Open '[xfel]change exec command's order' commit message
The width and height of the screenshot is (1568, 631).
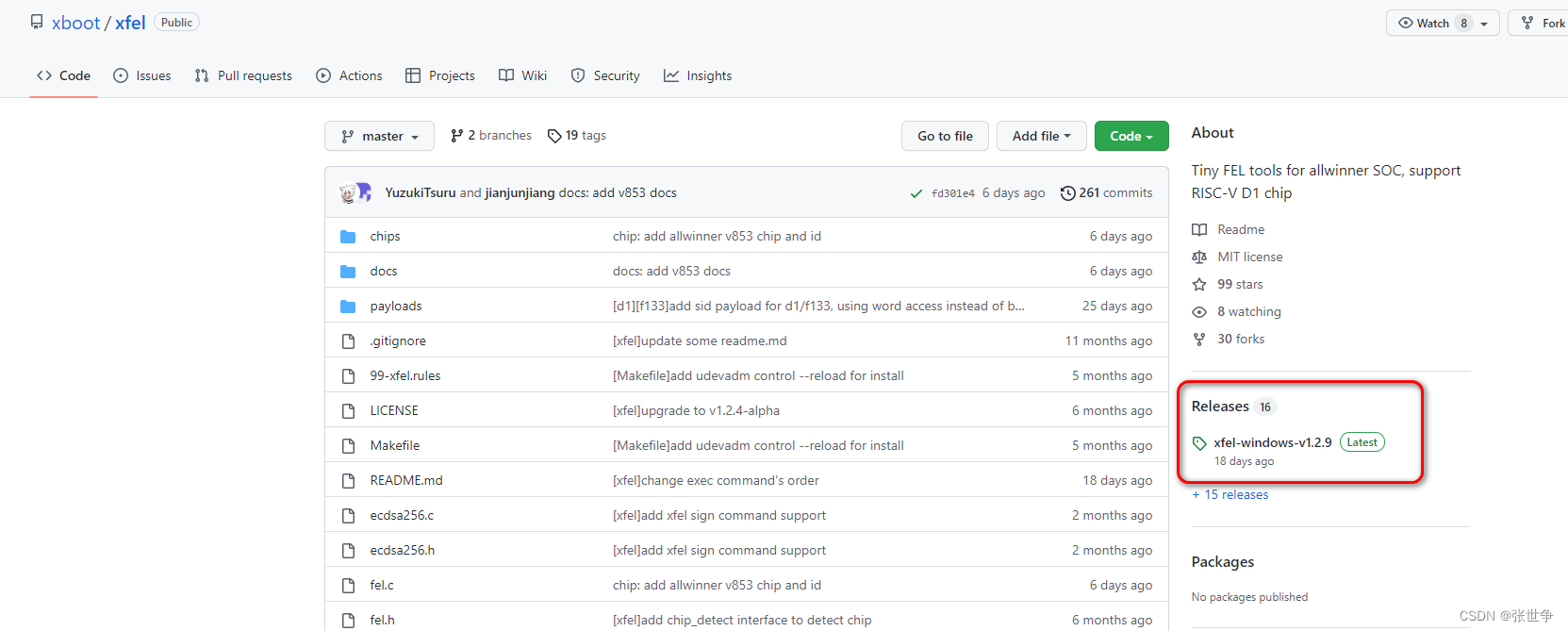point(716,481)
